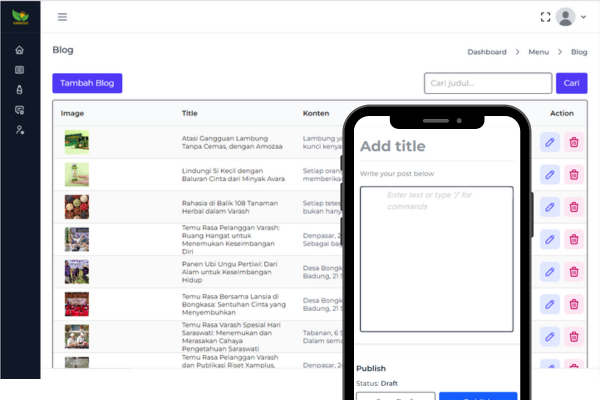Click the Cari search button
This screenshot has width=600, height=400.
[571, 83]
